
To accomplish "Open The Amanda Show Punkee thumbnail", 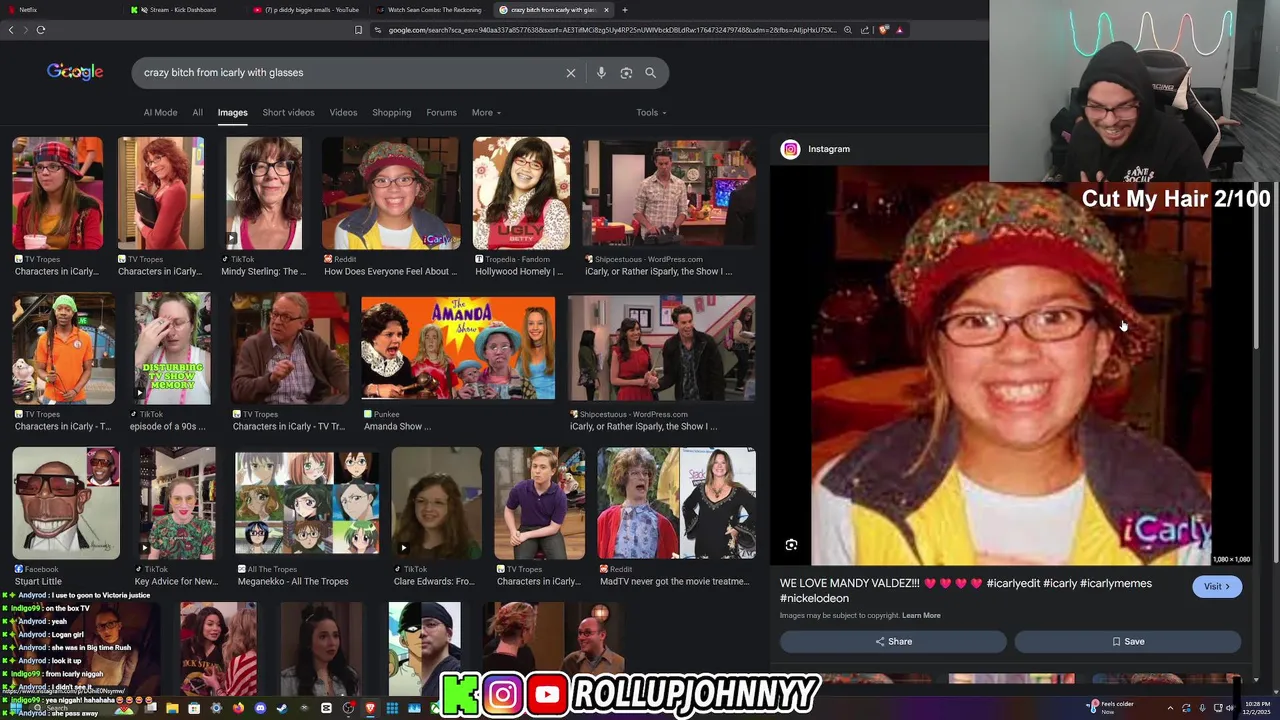I will click(x=458, y=348).
